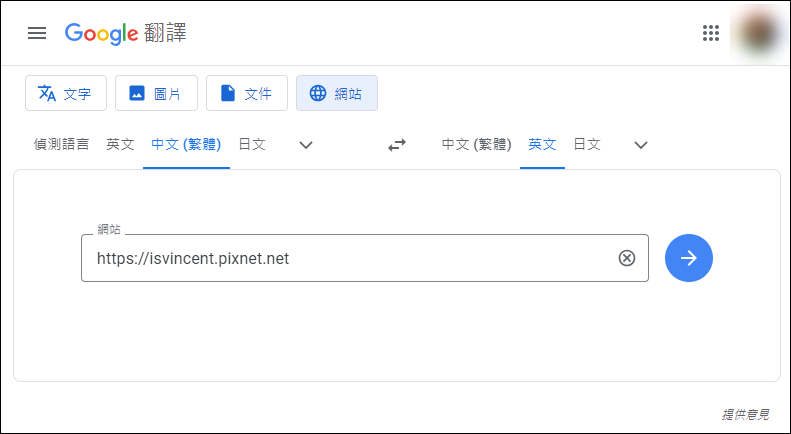Choose 英文 as source language
Image resolution: width=791 pixels, height=434 pixels.
[x=120, y=144]
